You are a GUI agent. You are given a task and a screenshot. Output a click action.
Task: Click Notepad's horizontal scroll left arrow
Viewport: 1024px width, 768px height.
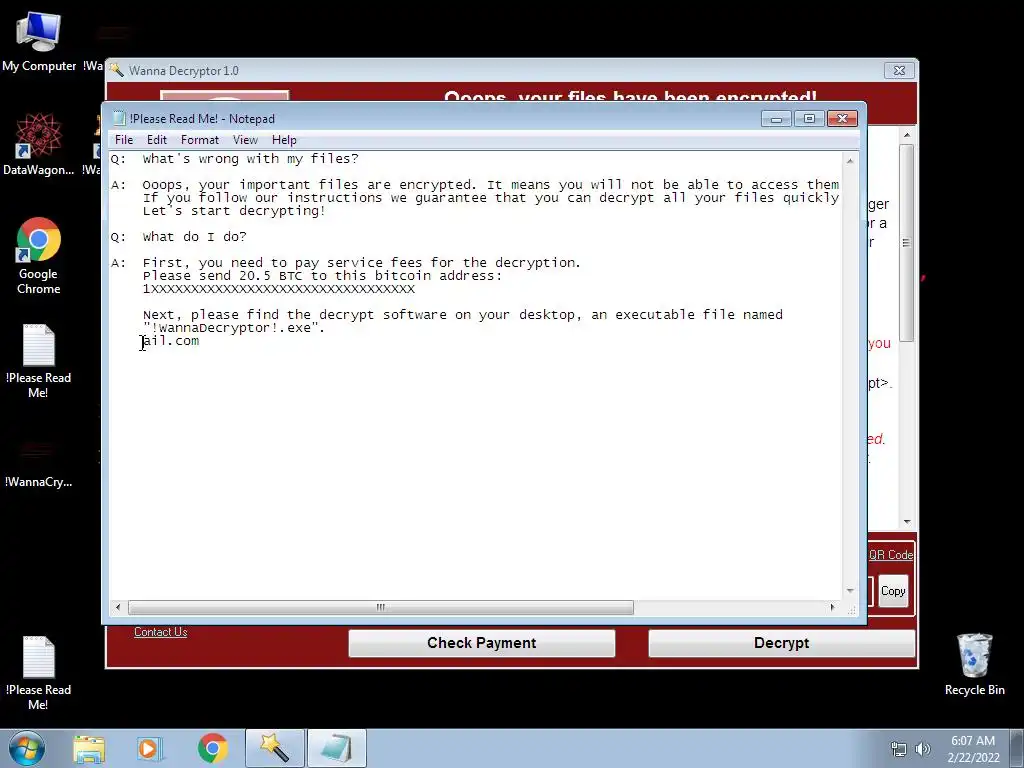pos(118,607)
